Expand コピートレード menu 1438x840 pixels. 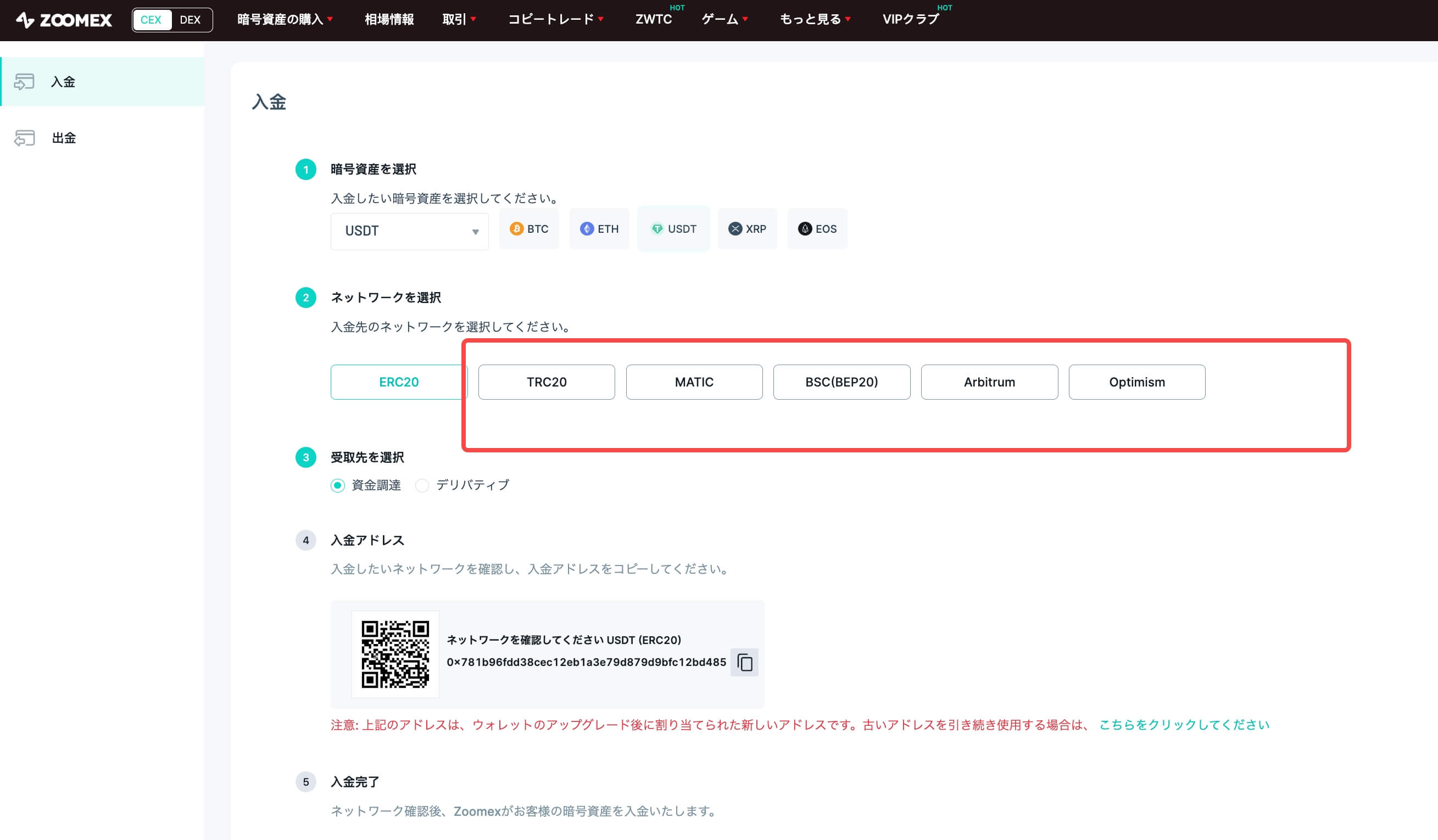556,19
